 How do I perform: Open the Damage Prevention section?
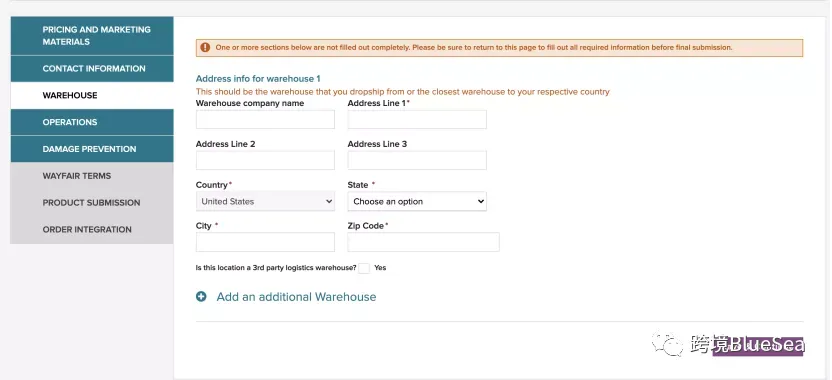92,149
